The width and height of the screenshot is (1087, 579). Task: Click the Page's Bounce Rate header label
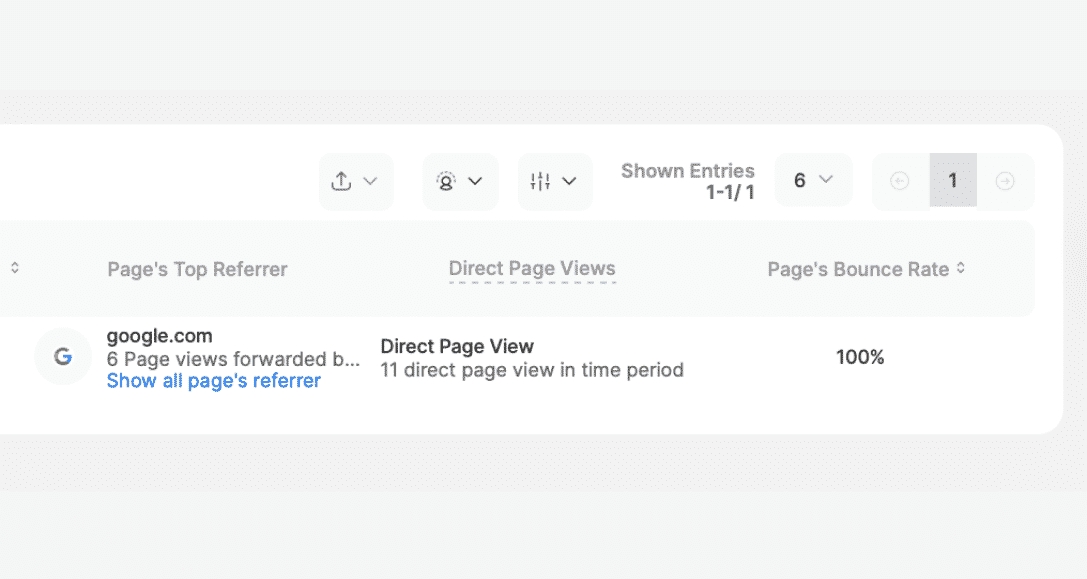(858, 269)
